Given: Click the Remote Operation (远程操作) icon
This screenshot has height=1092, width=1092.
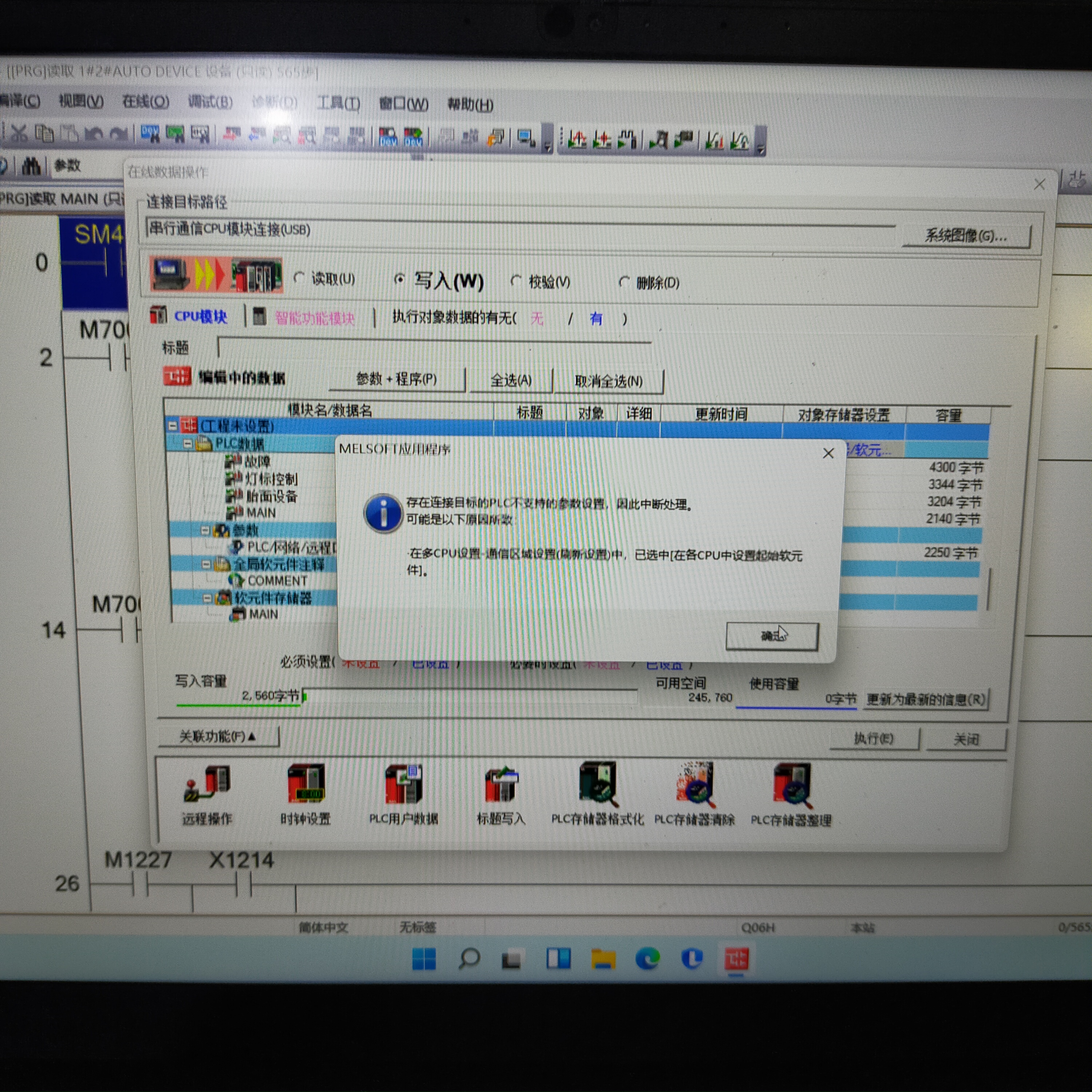Looking at the screenshot, I should point(207,784).
